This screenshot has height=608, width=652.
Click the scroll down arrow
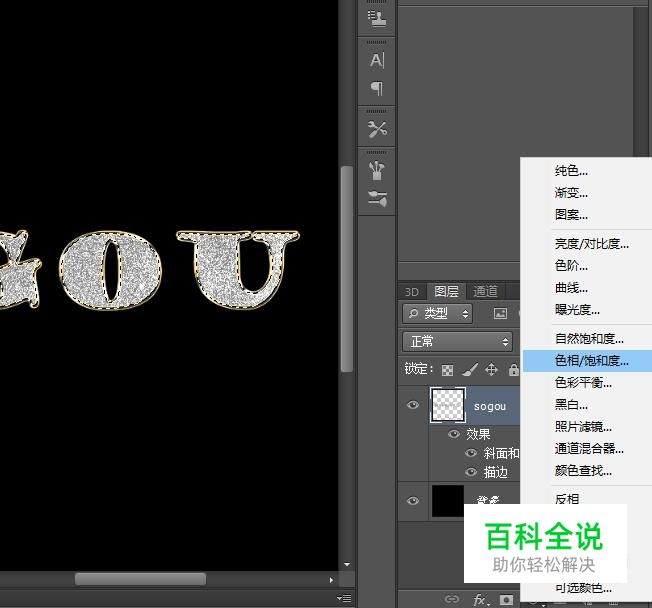click(347, 564)
